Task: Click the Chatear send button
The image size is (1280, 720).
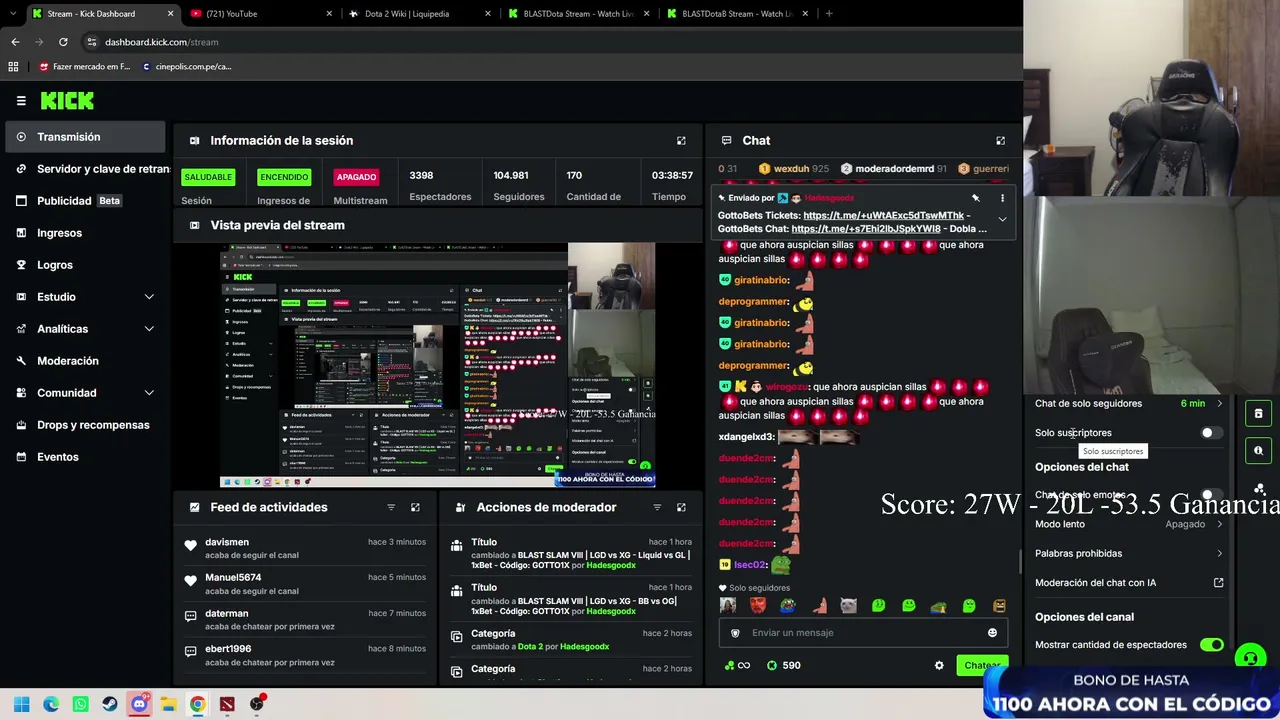Action: [981, 666]
